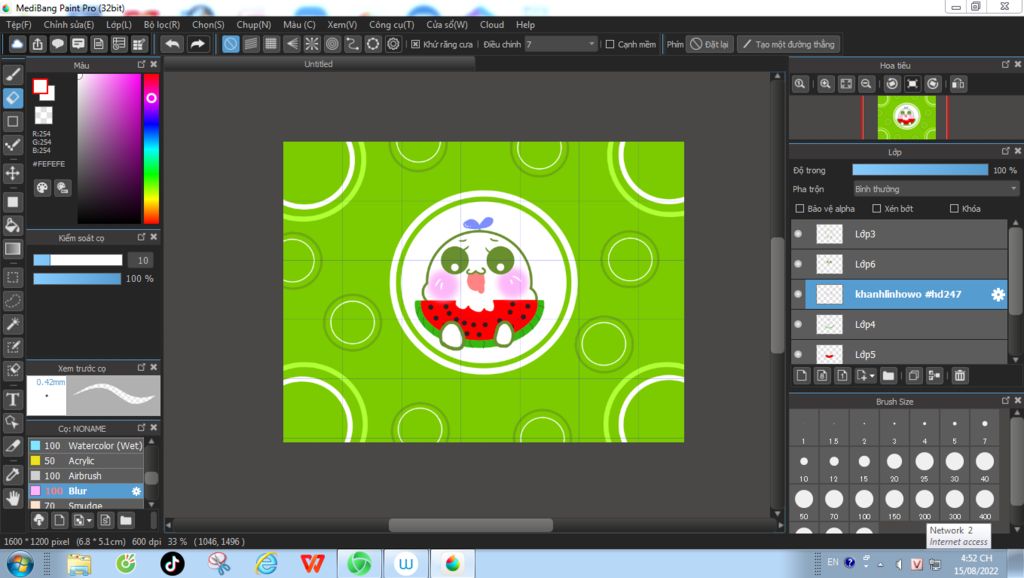The image size is (1024, 578).
Task: Enable the Cạnh mềm checkbox
Action: pyautogui.click(x=610, y=44)
